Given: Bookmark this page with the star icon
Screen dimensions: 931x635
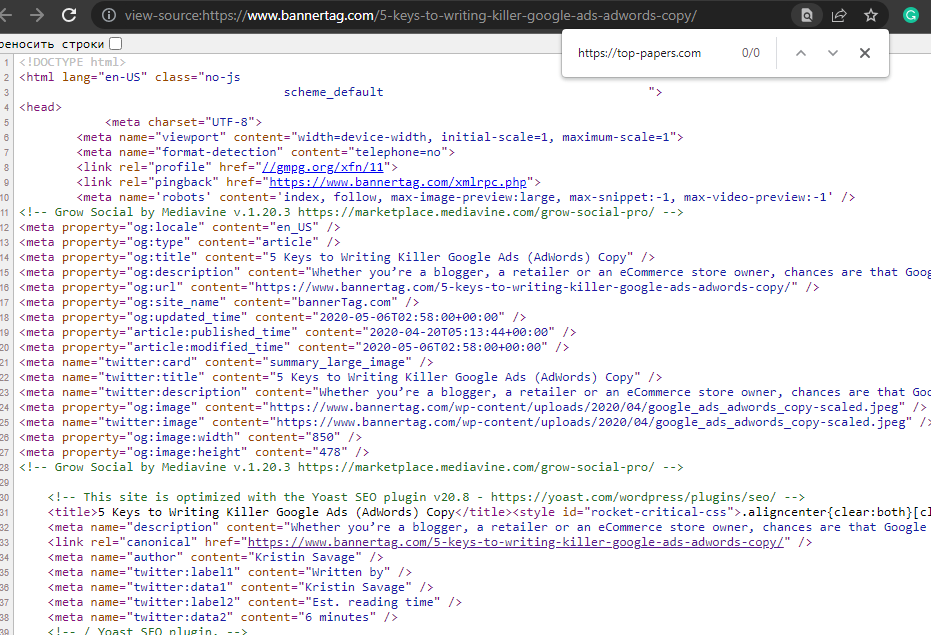Looking at the screenshot, I should pos(871,16).
